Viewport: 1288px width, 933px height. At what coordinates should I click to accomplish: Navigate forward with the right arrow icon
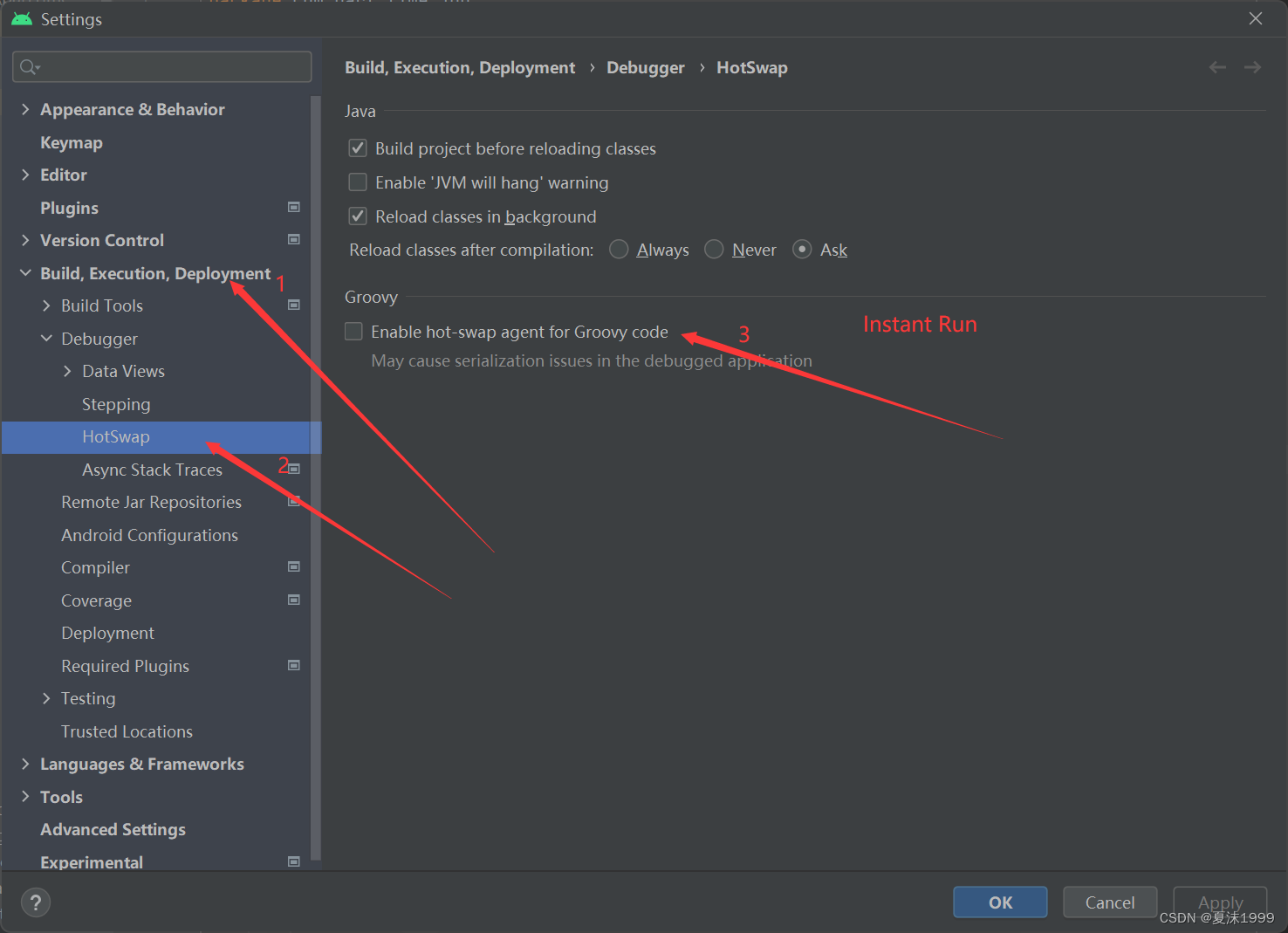coord(1252,66)
